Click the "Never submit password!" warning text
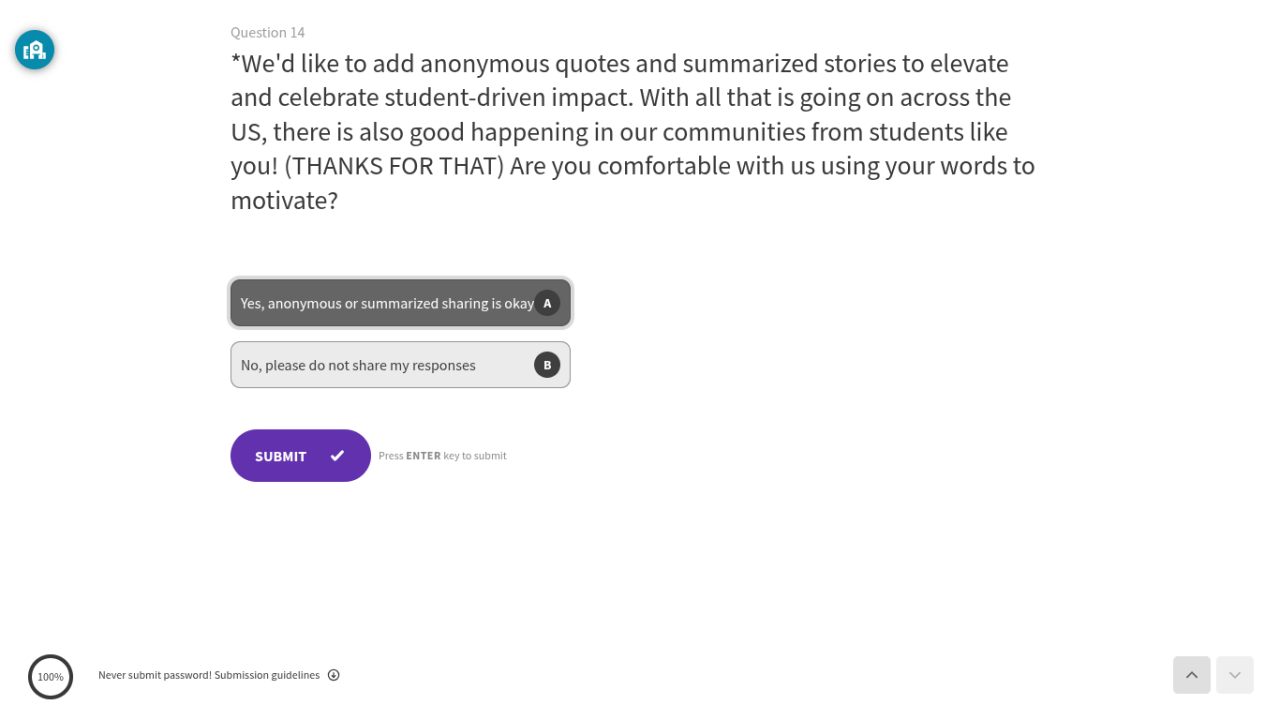Viewport: 1280px width, 720px height. point(154,675)
